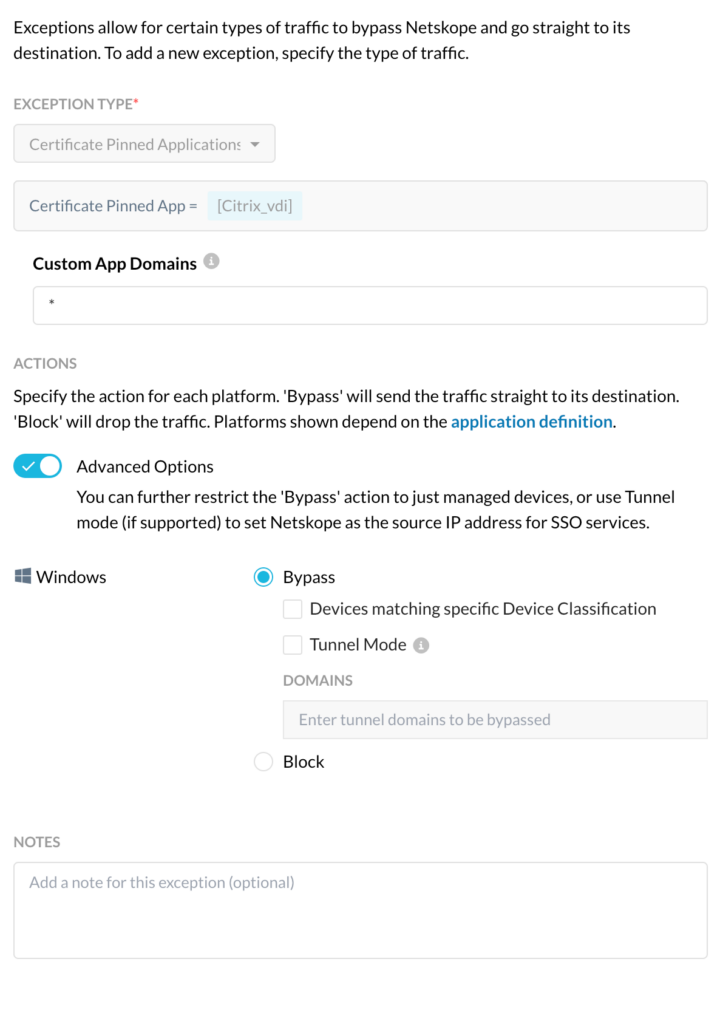Select the Bypass action
The image size is (720, 1024).
(x=262, y=576)
